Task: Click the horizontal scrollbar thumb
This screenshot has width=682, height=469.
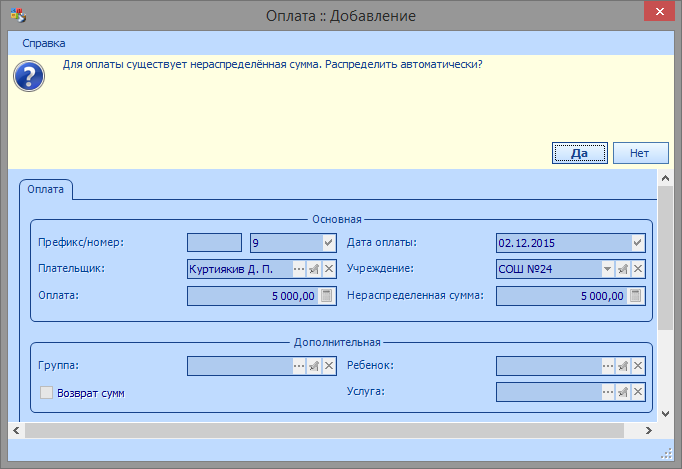Action: click(x=324, y=430)
